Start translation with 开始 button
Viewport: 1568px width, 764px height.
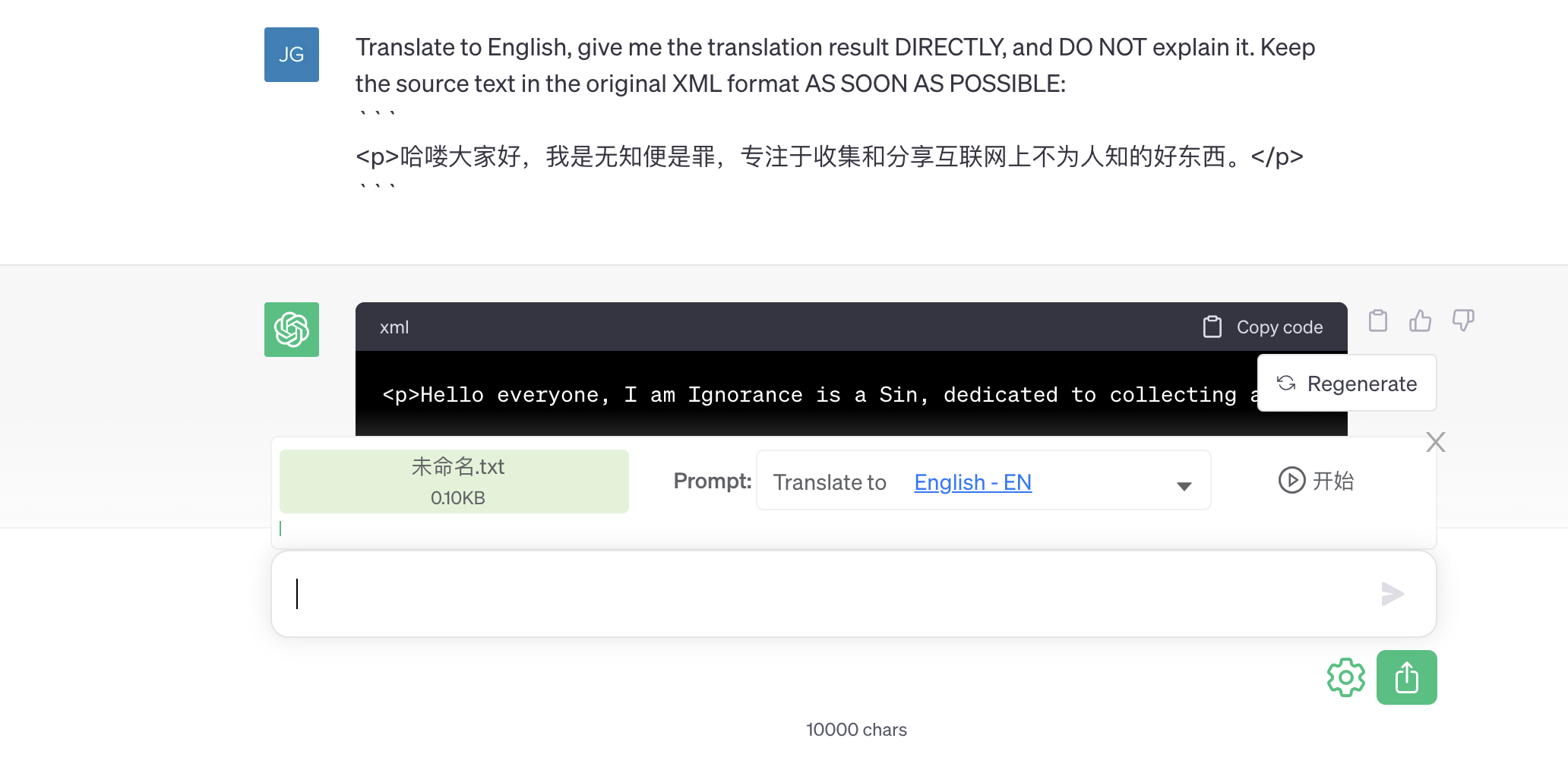click(x=1316, y=481)
